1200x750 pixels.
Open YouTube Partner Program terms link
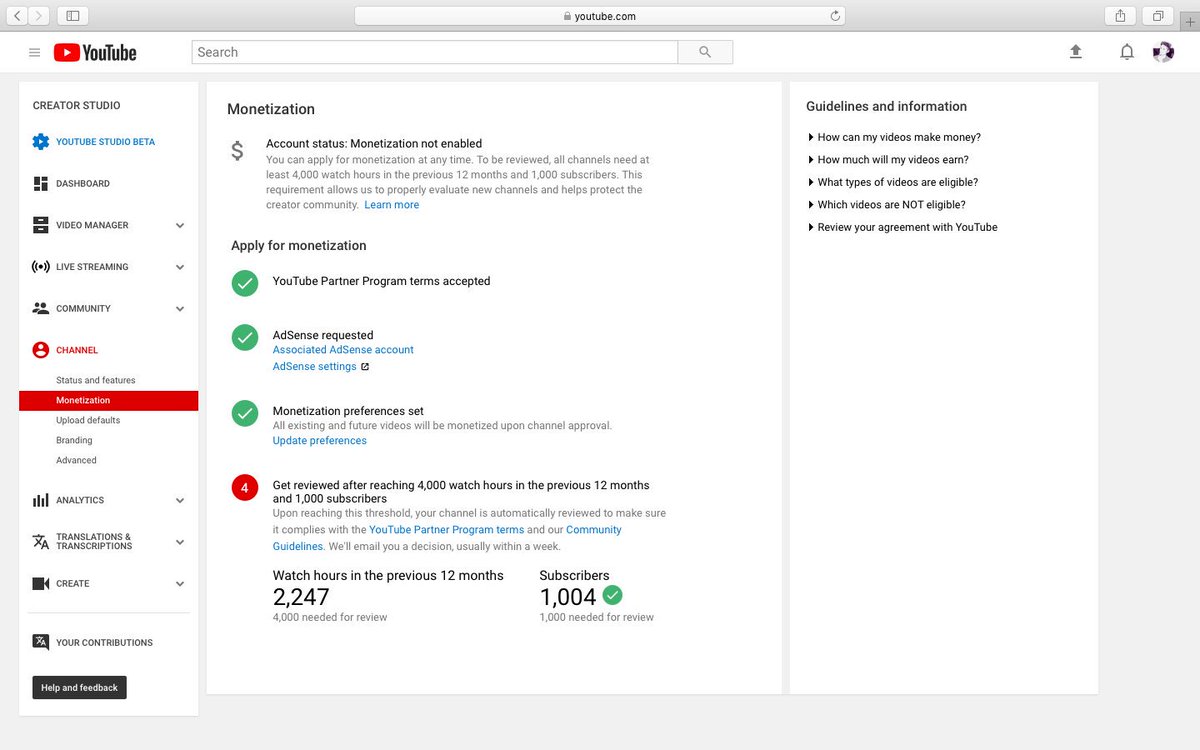point(447,530)
